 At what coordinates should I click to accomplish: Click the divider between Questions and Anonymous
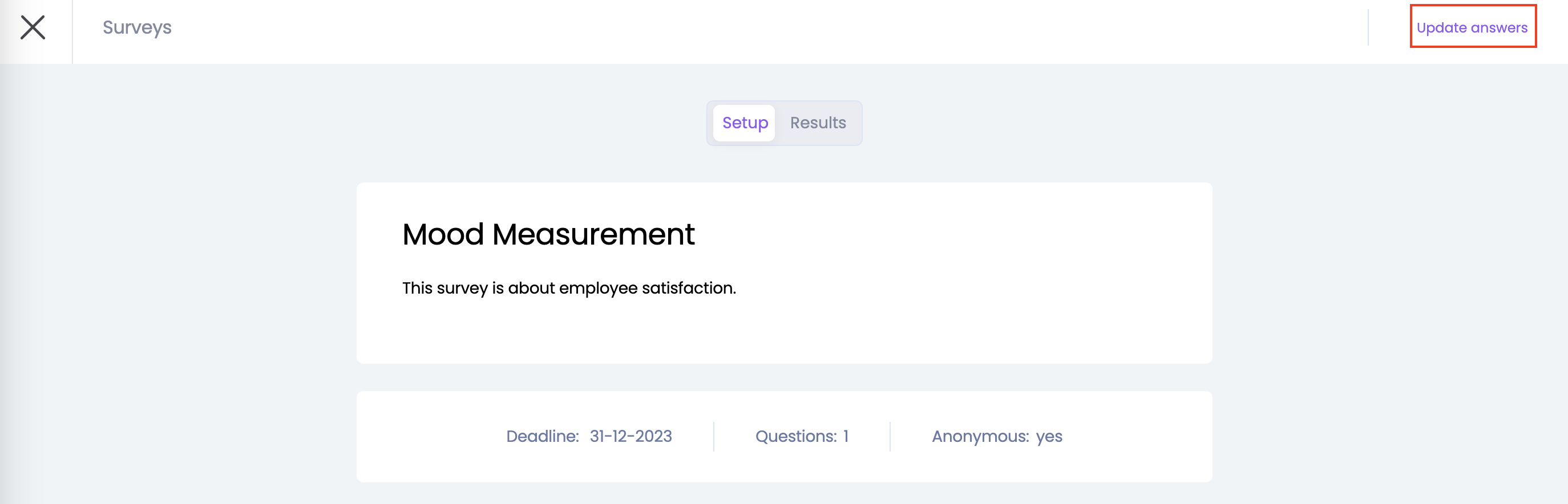tap(890, 437)
